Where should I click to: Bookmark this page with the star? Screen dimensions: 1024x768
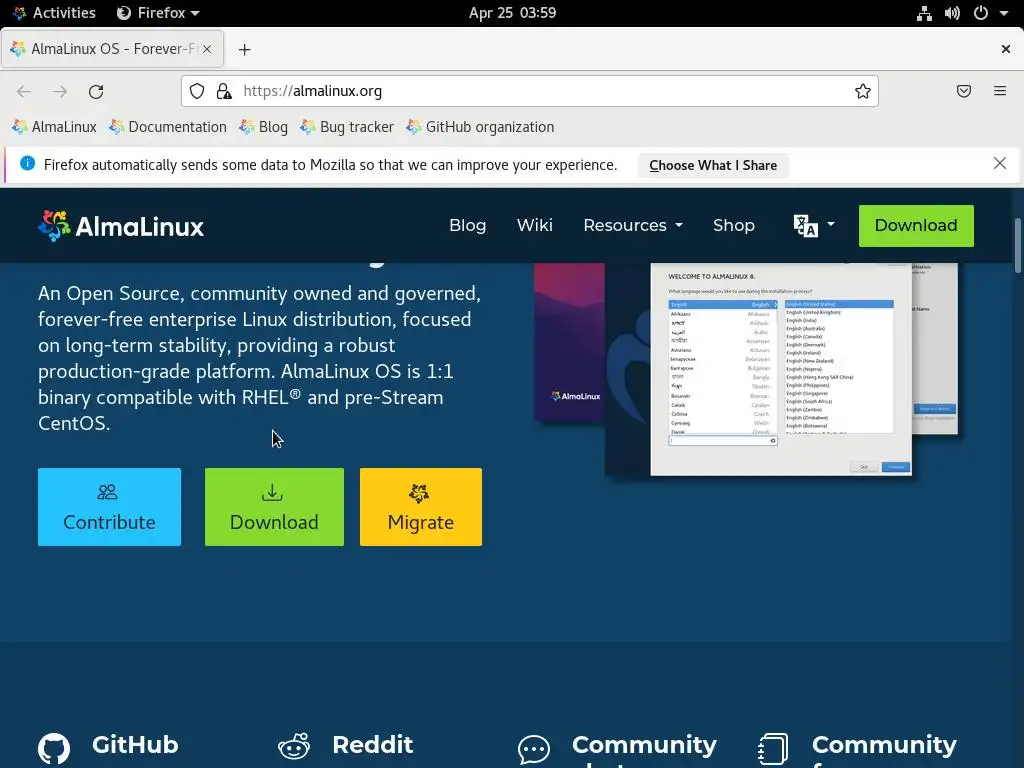click(863, 91)
